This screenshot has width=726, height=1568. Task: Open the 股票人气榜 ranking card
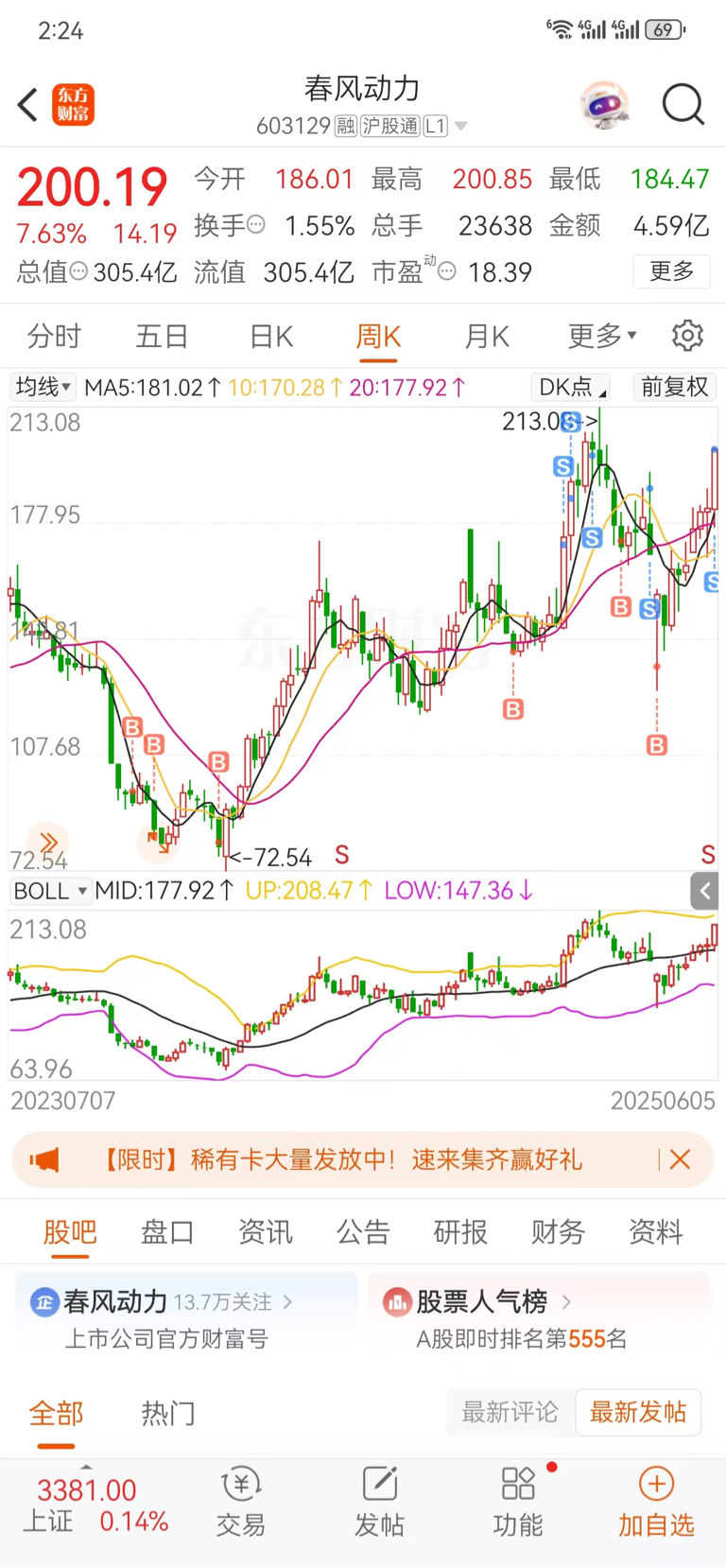tap(539, 1319)
